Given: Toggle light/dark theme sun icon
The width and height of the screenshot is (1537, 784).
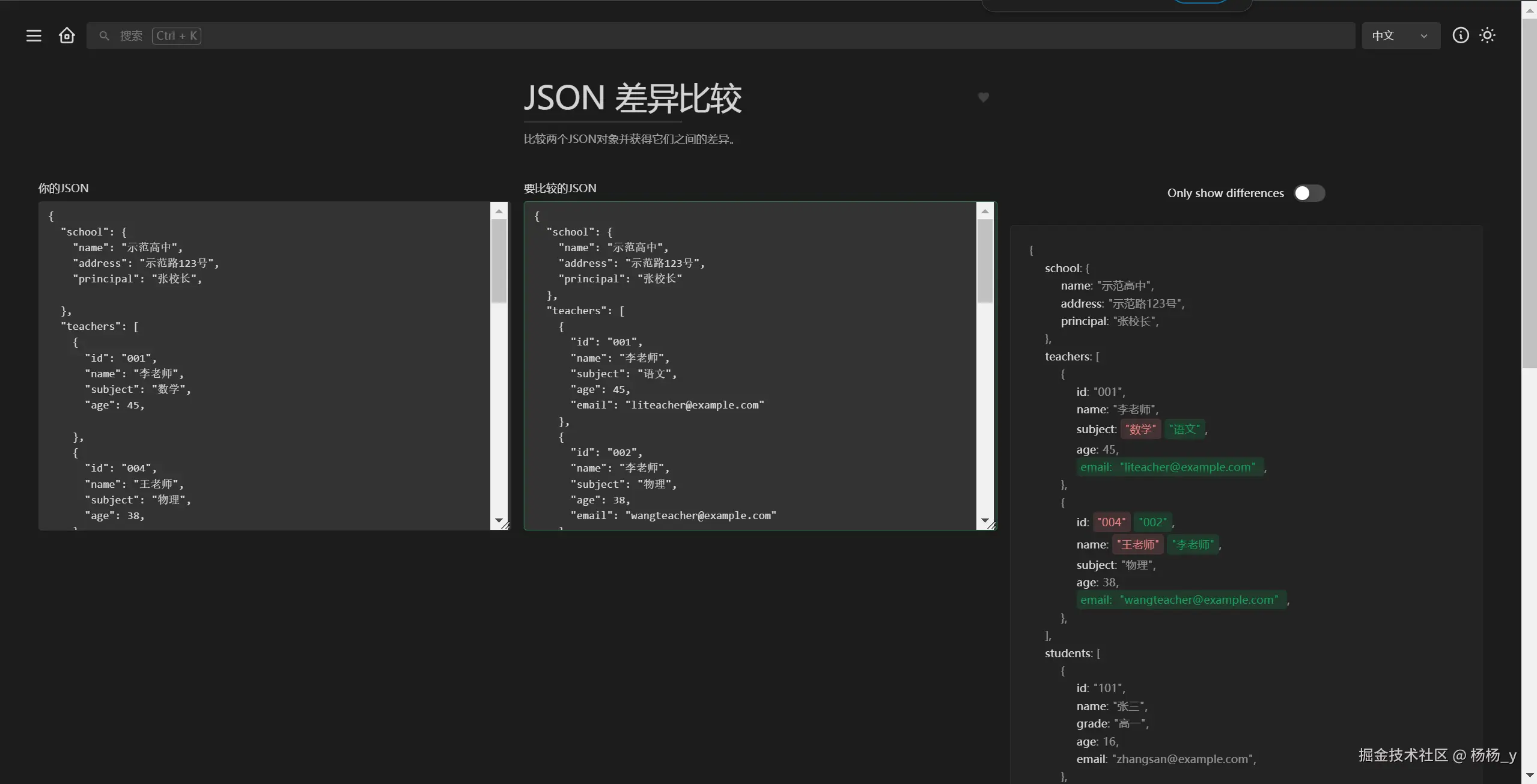Looking at the screenshot, I should [1487, 35].
